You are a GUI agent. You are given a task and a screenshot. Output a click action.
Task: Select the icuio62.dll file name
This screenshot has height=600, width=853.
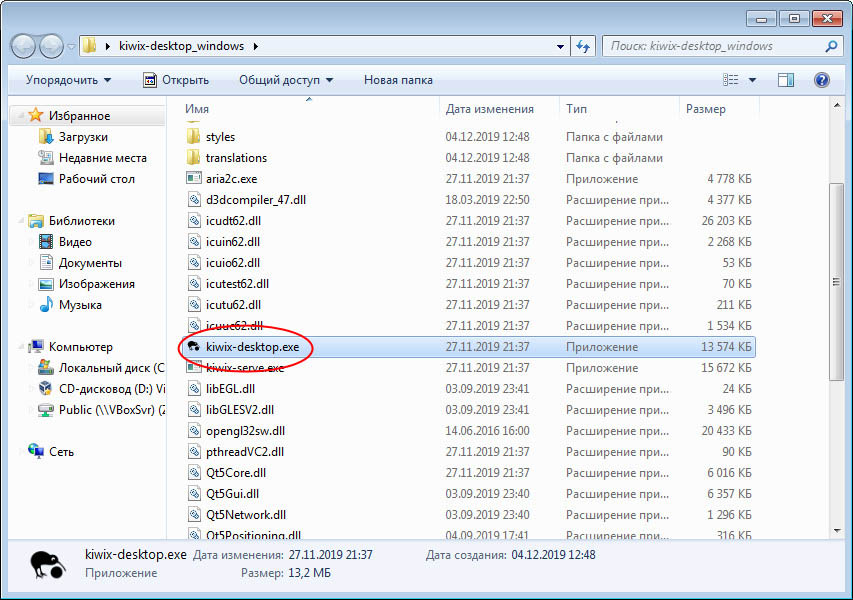(233, 263)
